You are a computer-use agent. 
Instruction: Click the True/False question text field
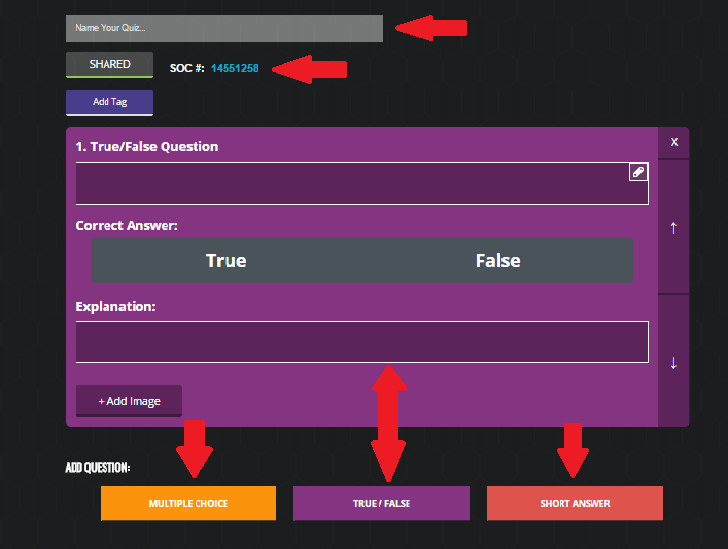(350, 185)
